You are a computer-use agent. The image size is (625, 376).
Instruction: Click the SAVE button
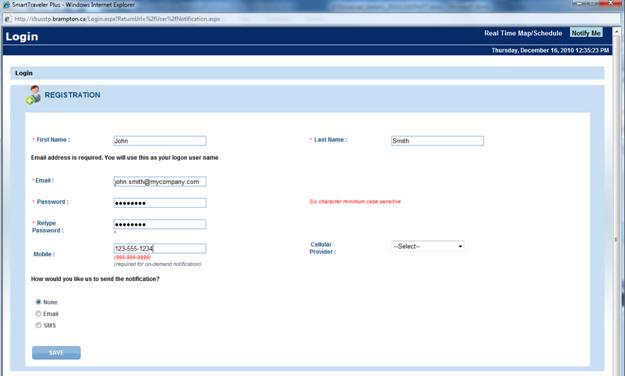tap(56, 352)
